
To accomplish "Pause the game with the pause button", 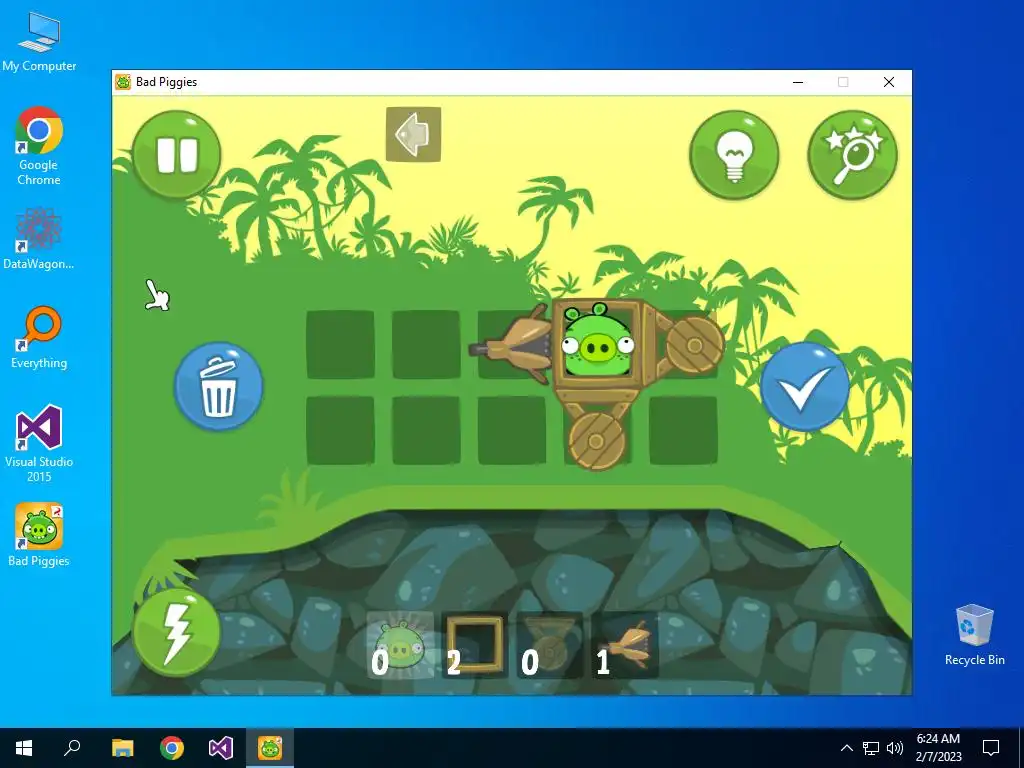I will [x=176, y=155].
